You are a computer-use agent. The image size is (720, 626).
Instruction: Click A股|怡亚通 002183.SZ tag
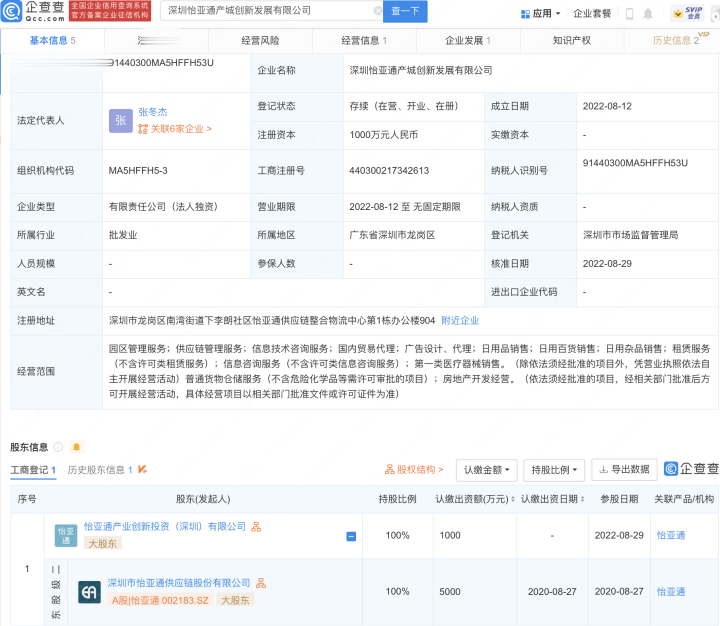pyautogui.click(x=160, y=600)
